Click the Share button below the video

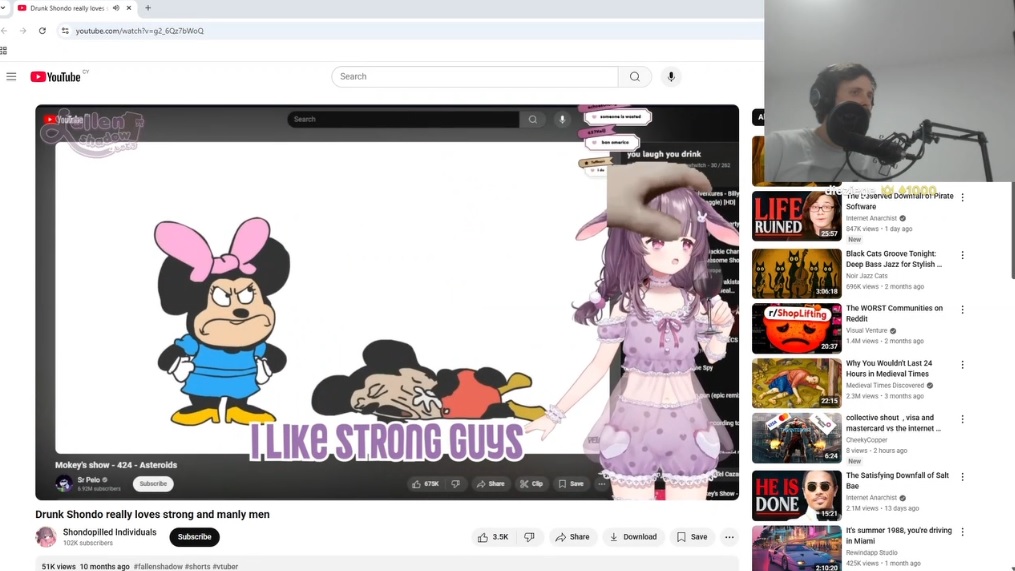click(x=572, y=537)
